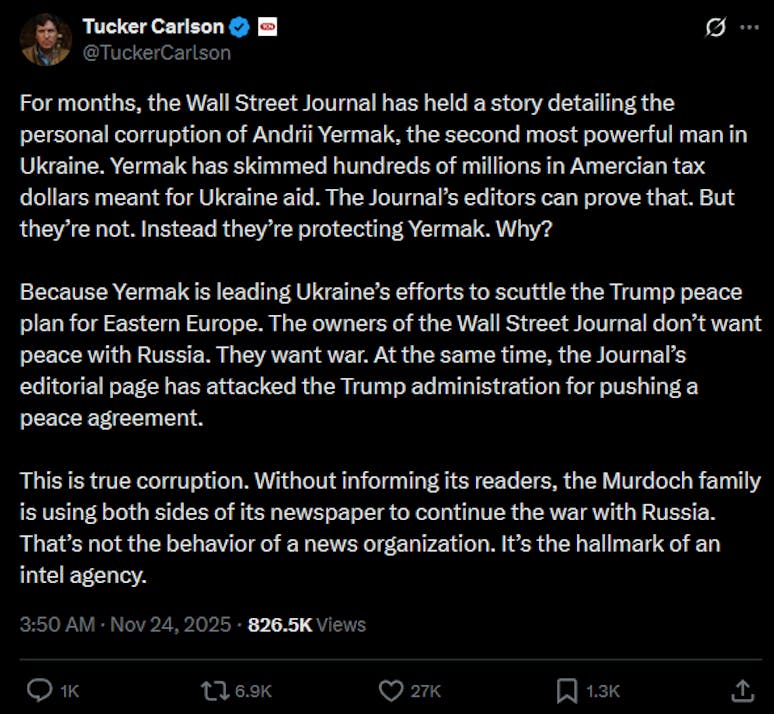Click the 27K likes count
This screenshot has height=714, width=774.
[425, 690]
